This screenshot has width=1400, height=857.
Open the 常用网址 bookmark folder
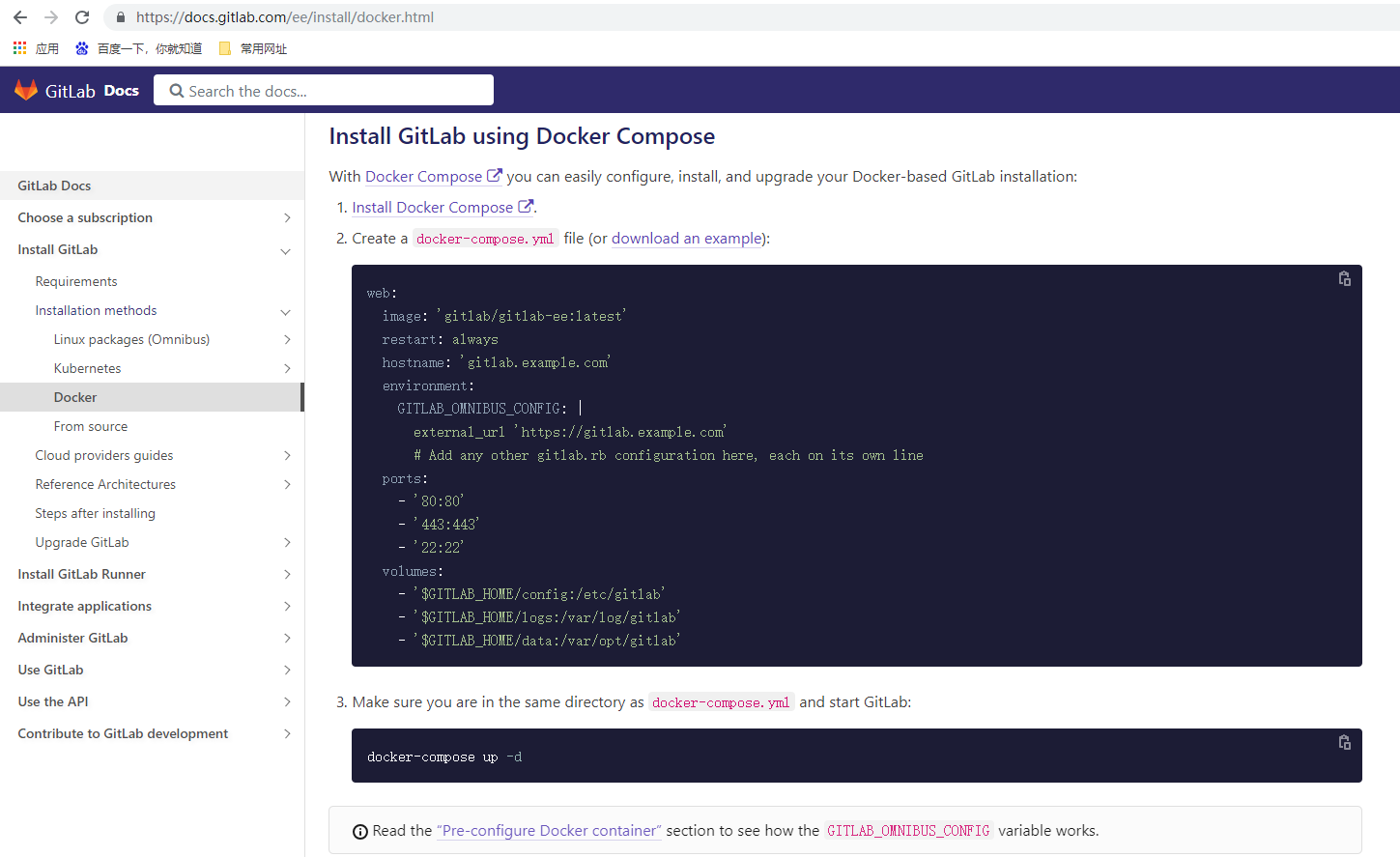[264, 48]
